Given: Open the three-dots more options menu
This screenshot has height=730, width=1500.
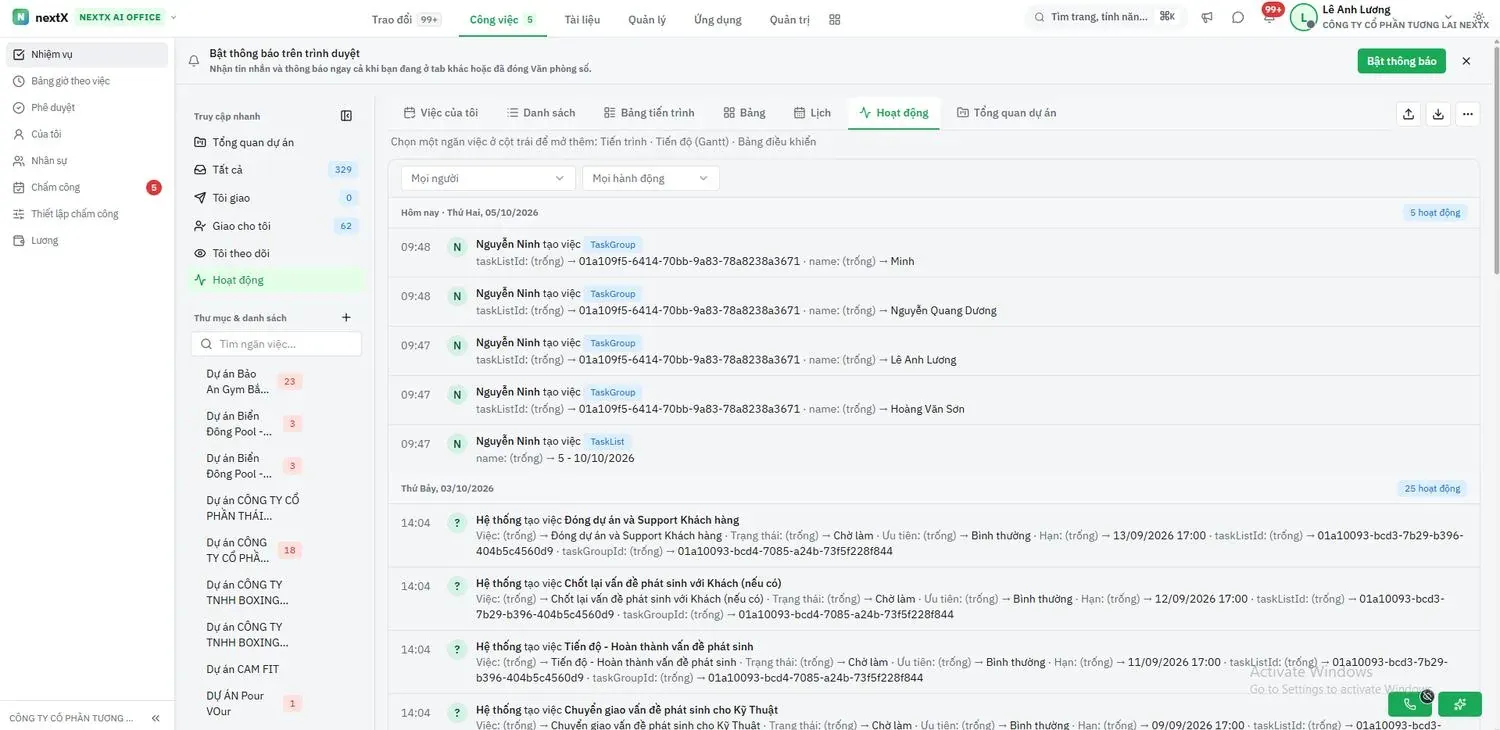Looking at the screenshot, I should pos(1467,114).
